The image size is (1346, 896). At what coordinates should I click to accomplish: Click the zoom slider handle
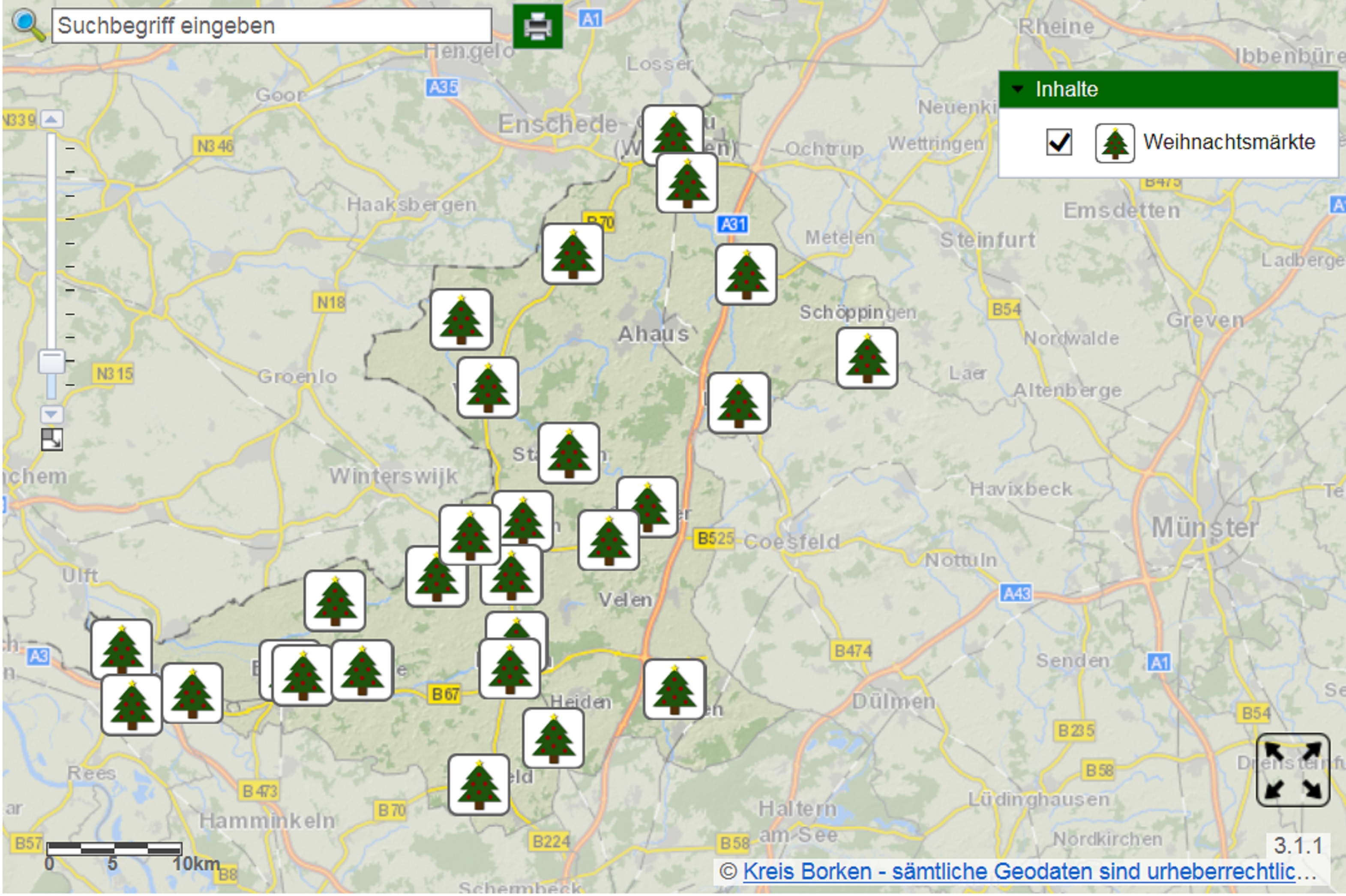51,362
